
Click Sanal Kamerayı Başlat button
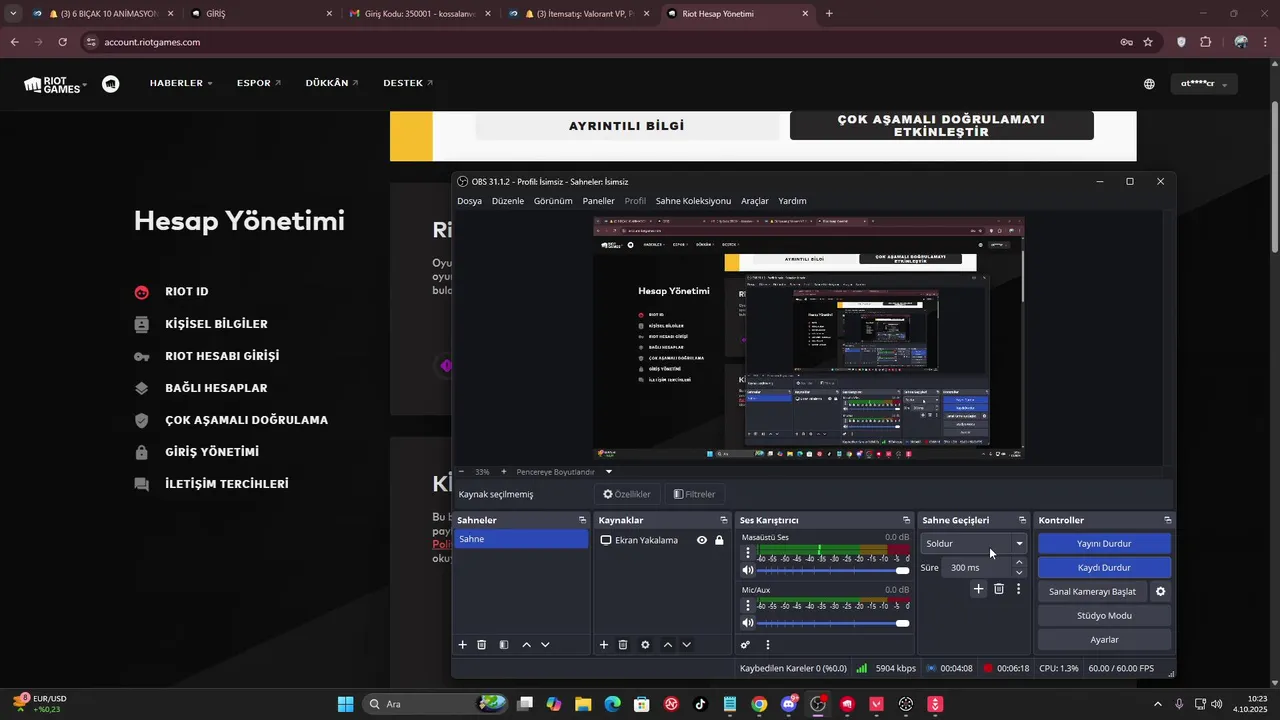pos(1092,592)
